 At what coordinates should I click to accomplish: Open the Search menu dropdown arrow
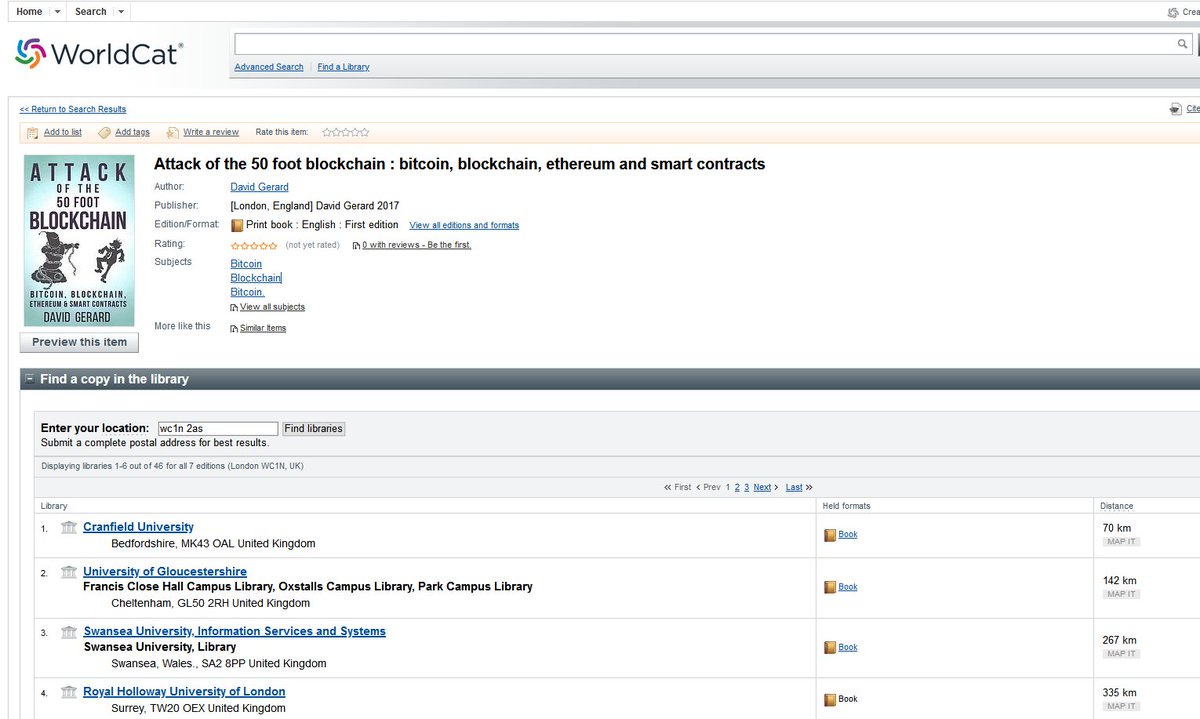click(121, 12)
